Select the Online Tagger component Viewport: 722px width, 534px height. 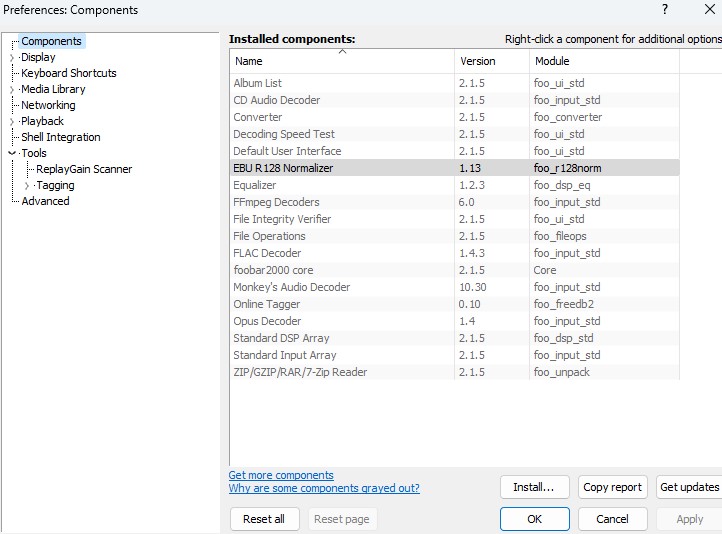454,304
